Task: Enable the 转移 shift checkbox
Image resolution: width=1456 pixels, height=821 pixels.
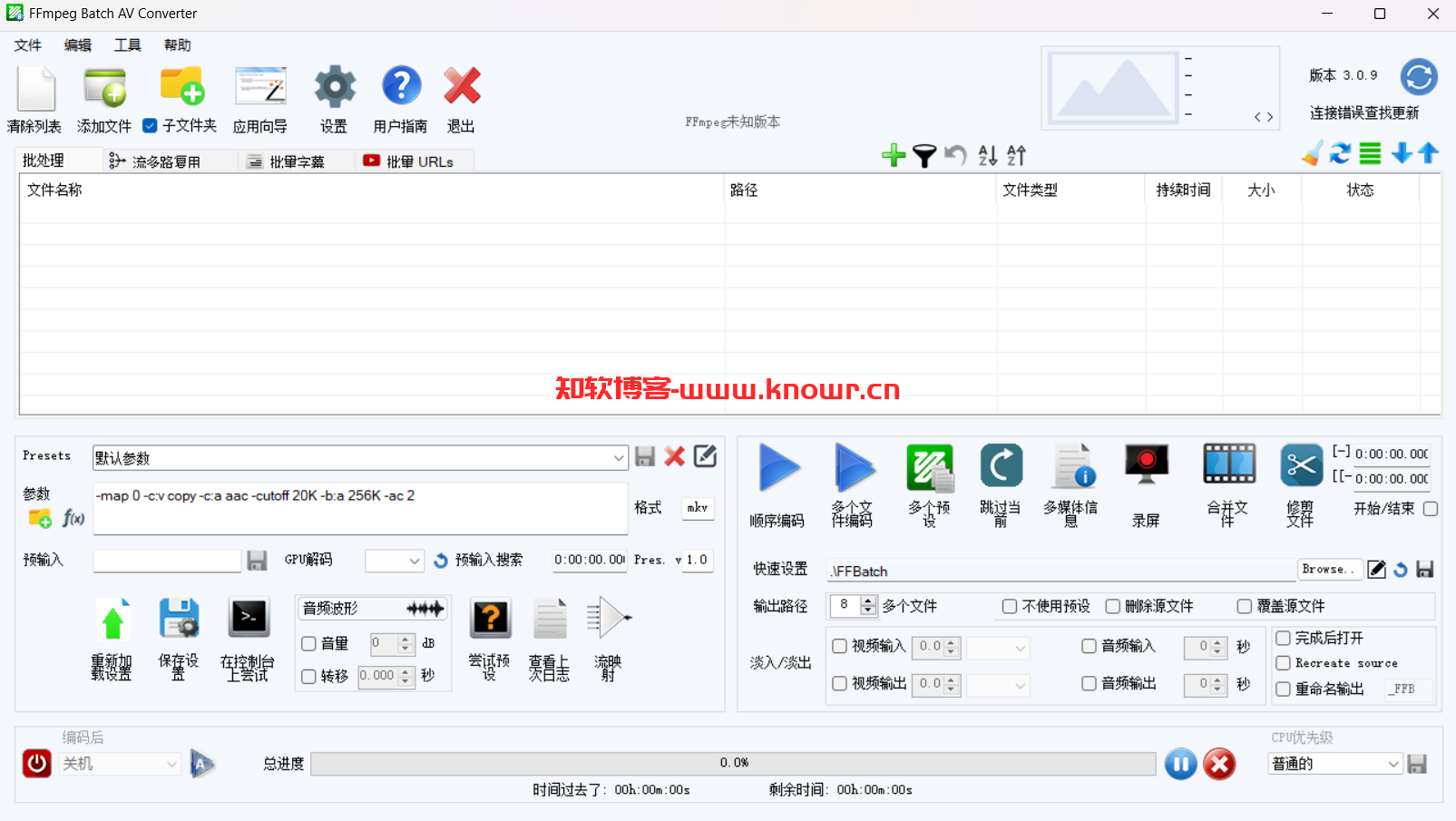Action: tap(308, 676)
